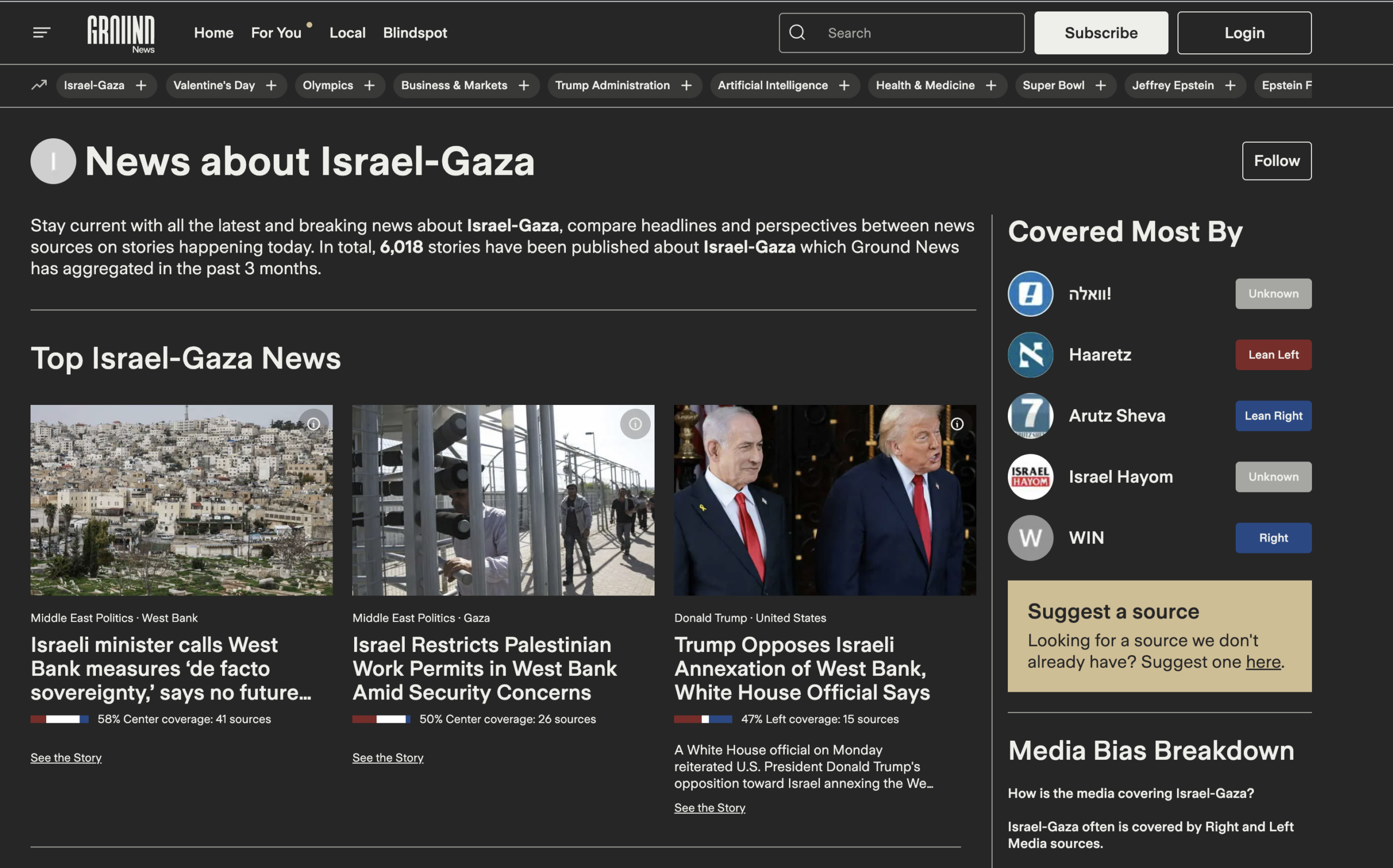Click the trending arrow icon

click(x=39, y=85)
